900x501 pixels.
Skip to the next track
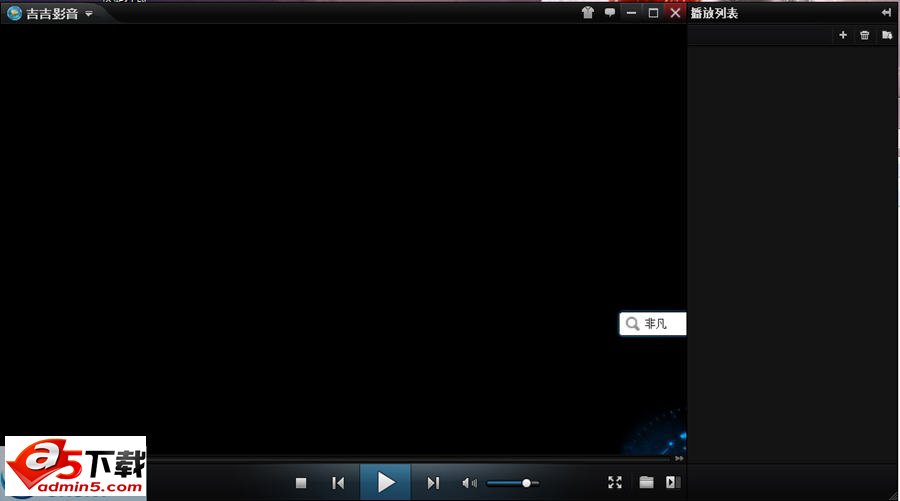click(x=433, y=483)
